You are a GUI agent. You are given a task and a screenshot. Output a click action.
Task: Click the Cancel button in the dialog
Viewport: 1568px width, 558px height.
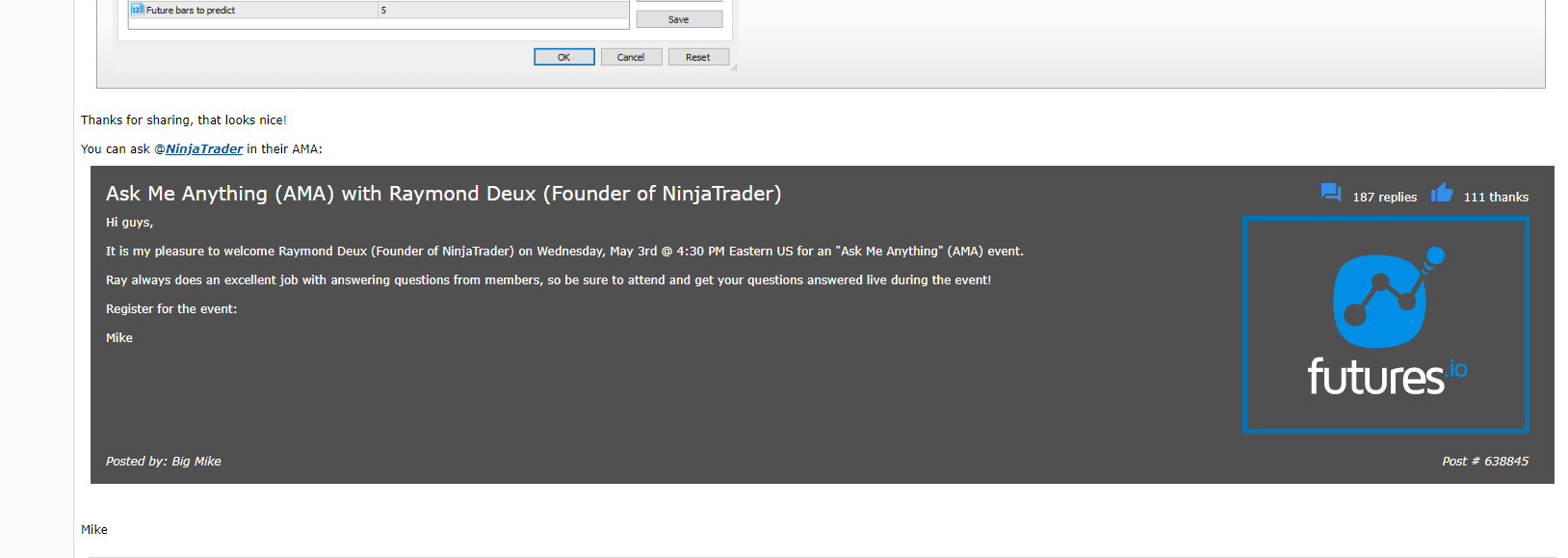coord(631,57)
